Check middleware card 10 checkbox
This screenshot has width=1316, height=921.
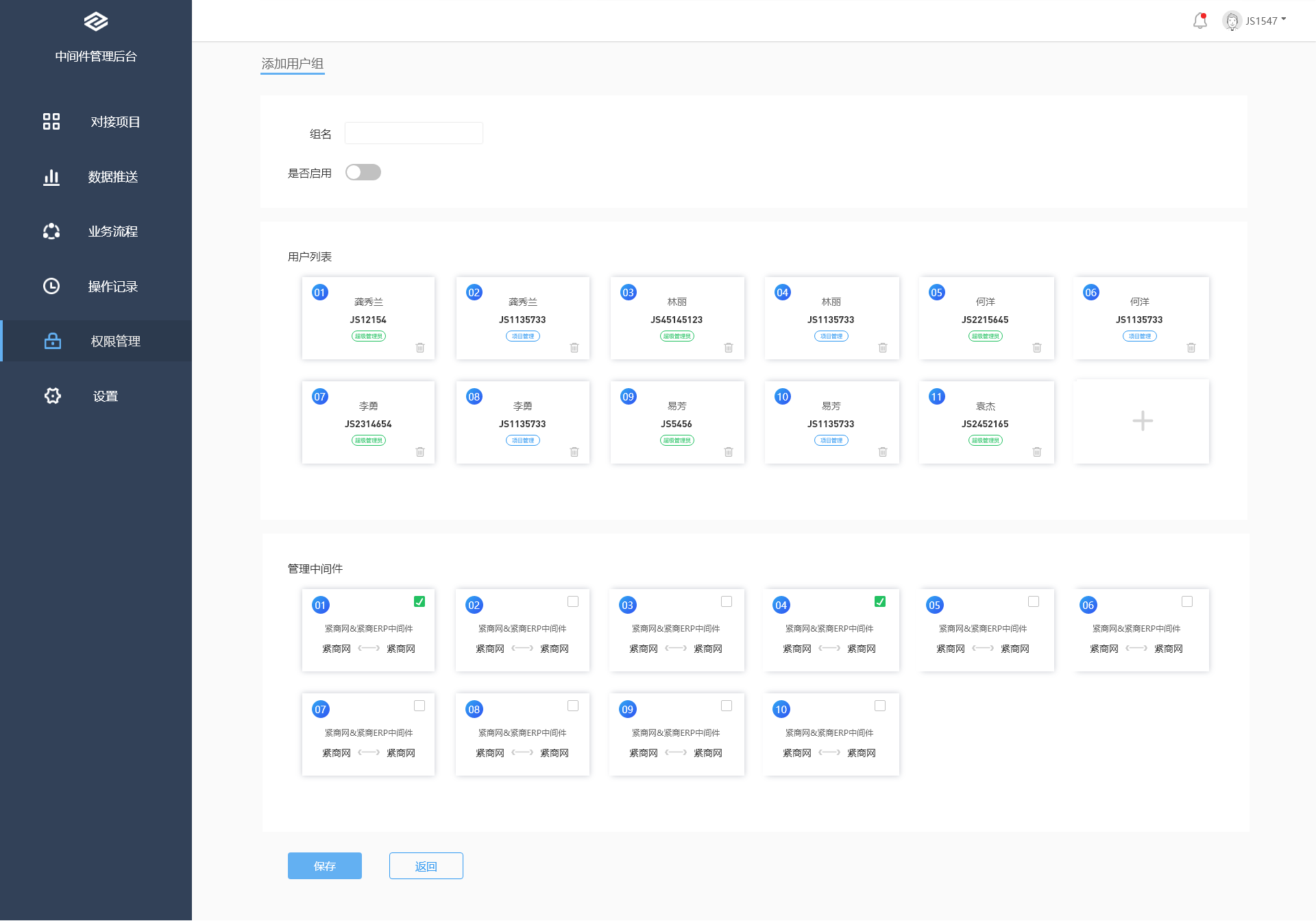pyautogui.click(x=880, y=706)
